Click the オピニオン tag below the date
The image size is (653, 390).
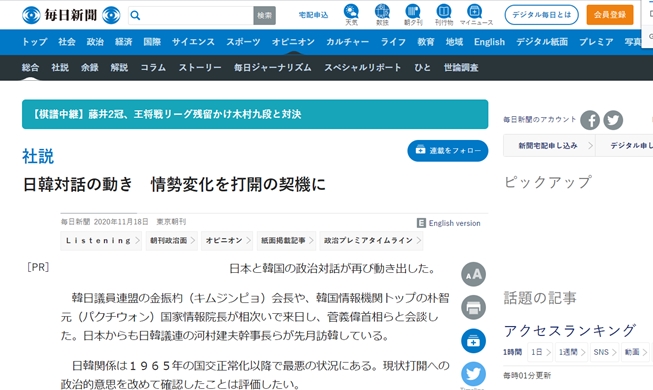pos(227,240)
